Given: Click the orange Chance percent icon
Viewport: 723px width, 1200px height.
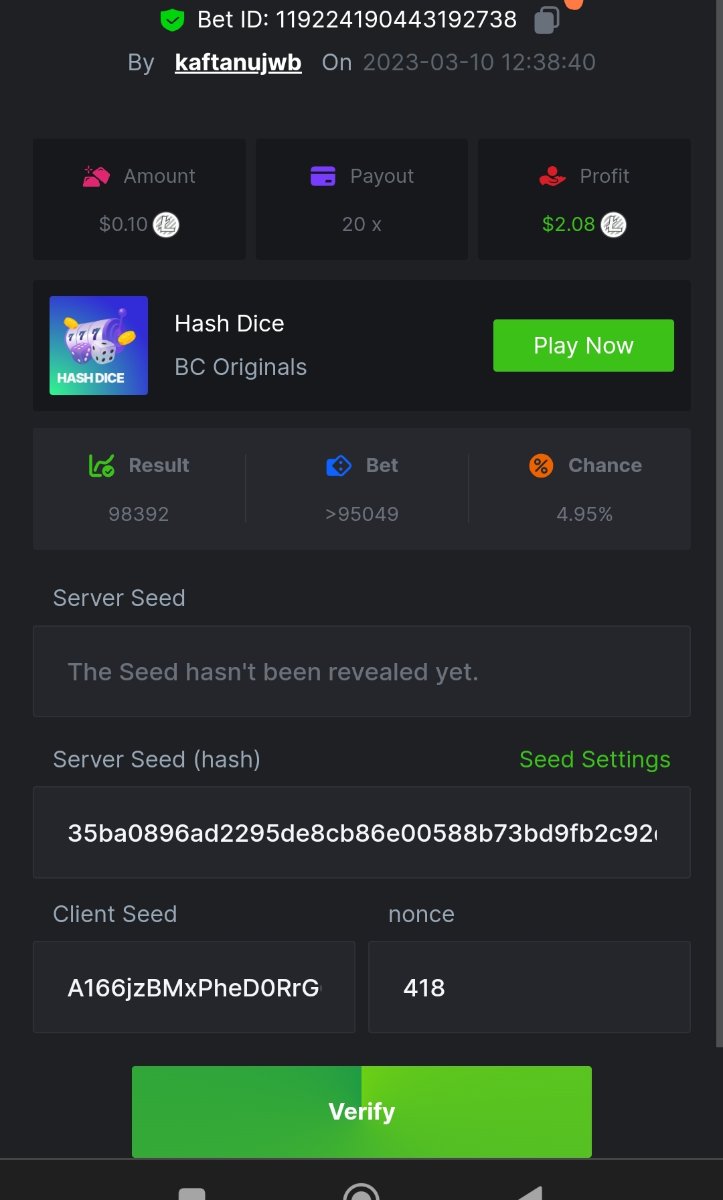Looking at the screenshot, I should [x=541, y=466].
